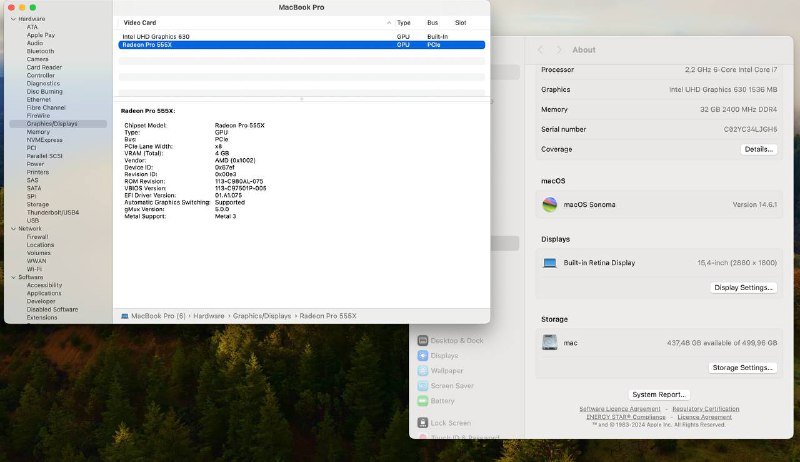This screenshot has height=462, width=800.
Task: Select ATA in Hardware list
Action: coord(32,27)
